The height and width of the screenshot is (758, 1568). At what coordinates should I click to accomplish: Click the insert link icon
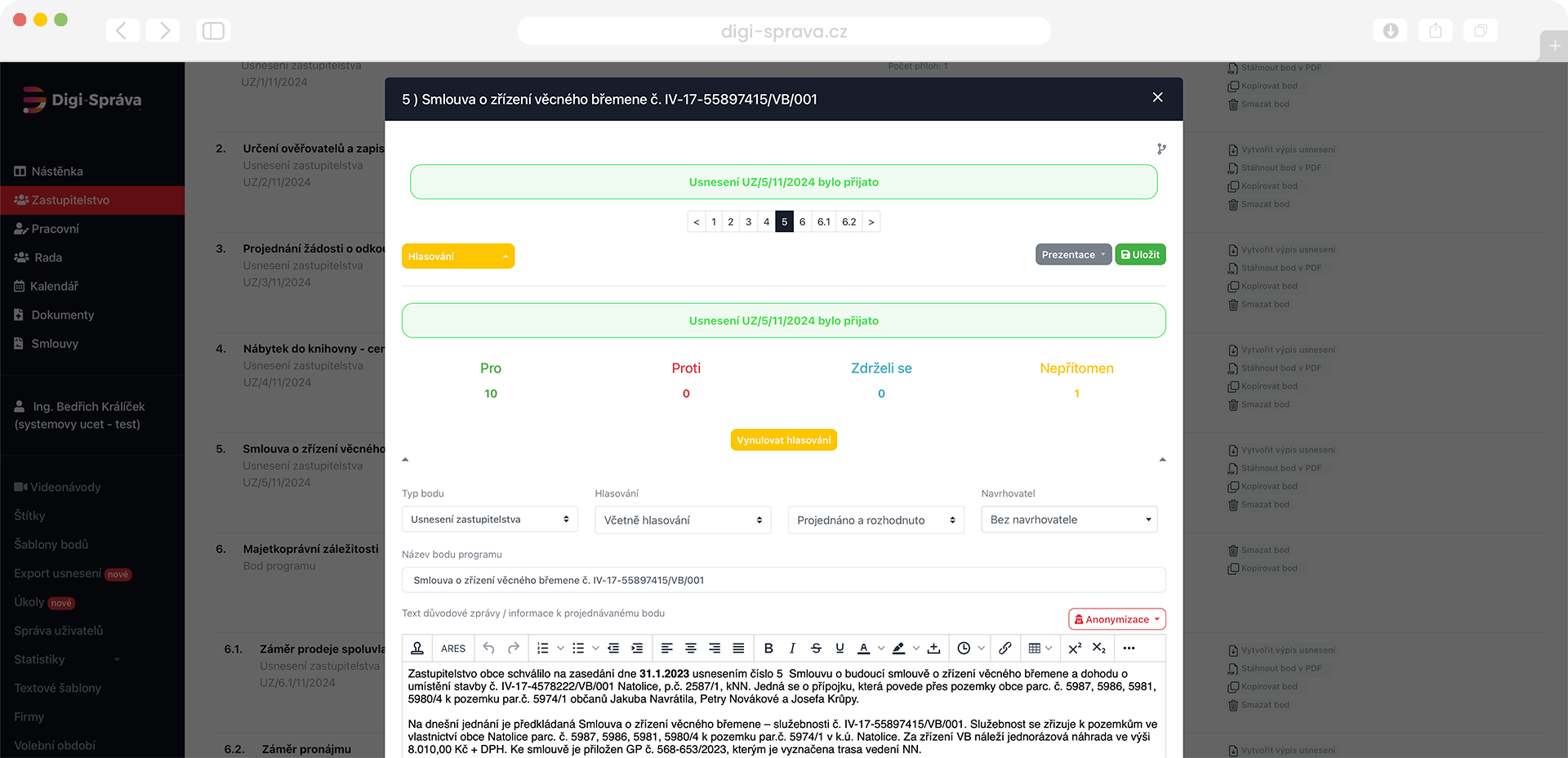(x=1004, y=649)
